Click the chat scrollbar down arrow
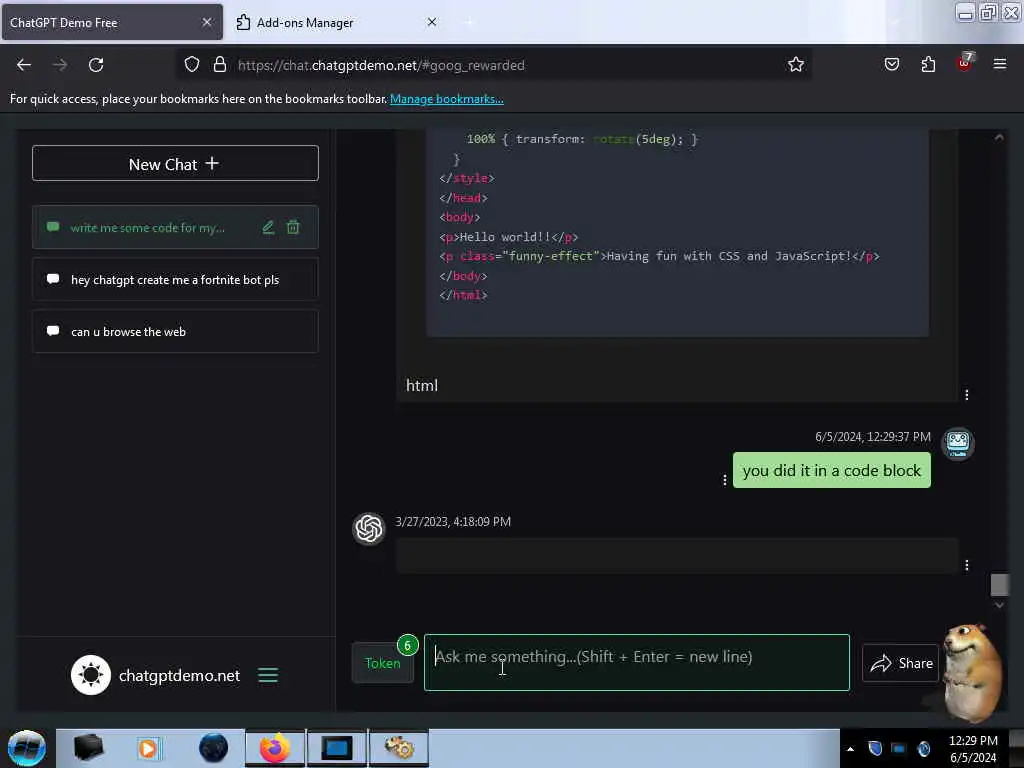The width and height of the screenshot is (1024, 768). click(999, 605)
